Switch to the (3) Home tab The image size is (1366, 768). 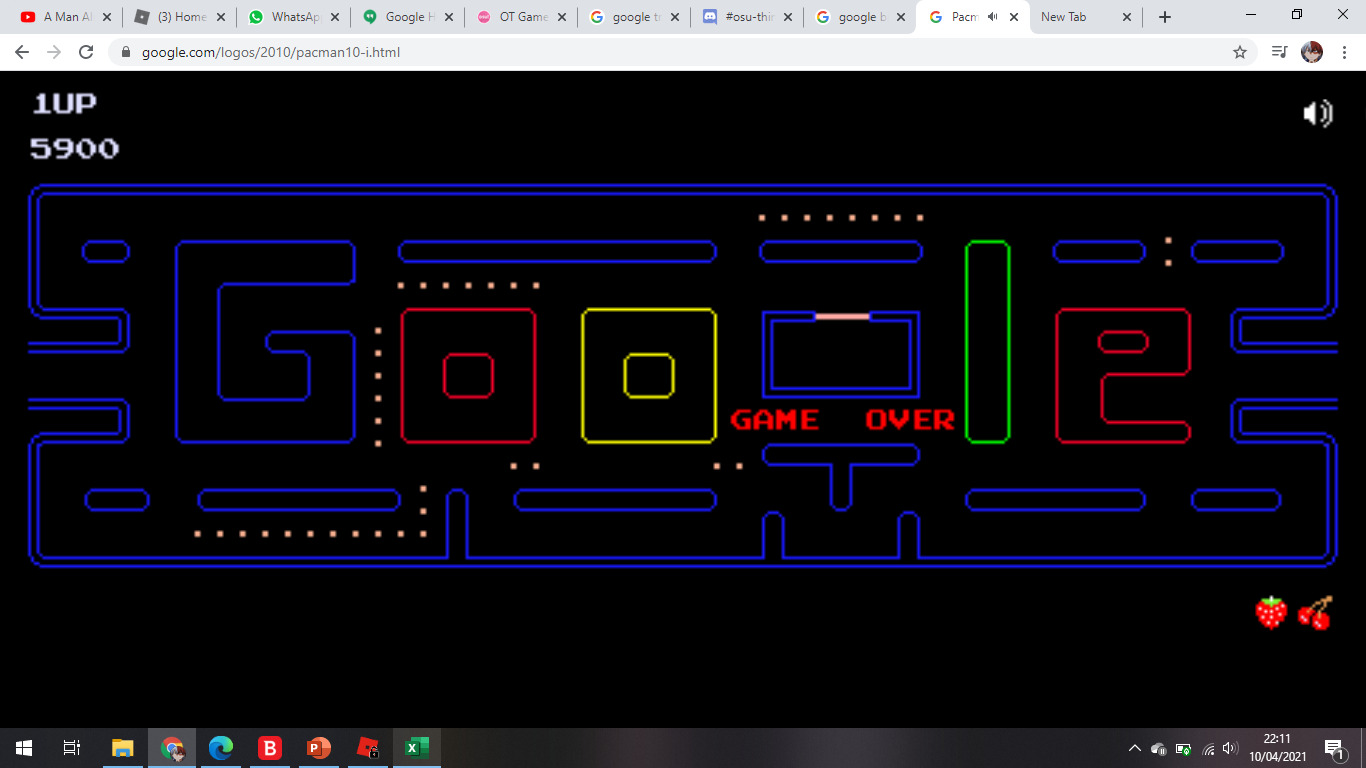(x=182, y=17)
